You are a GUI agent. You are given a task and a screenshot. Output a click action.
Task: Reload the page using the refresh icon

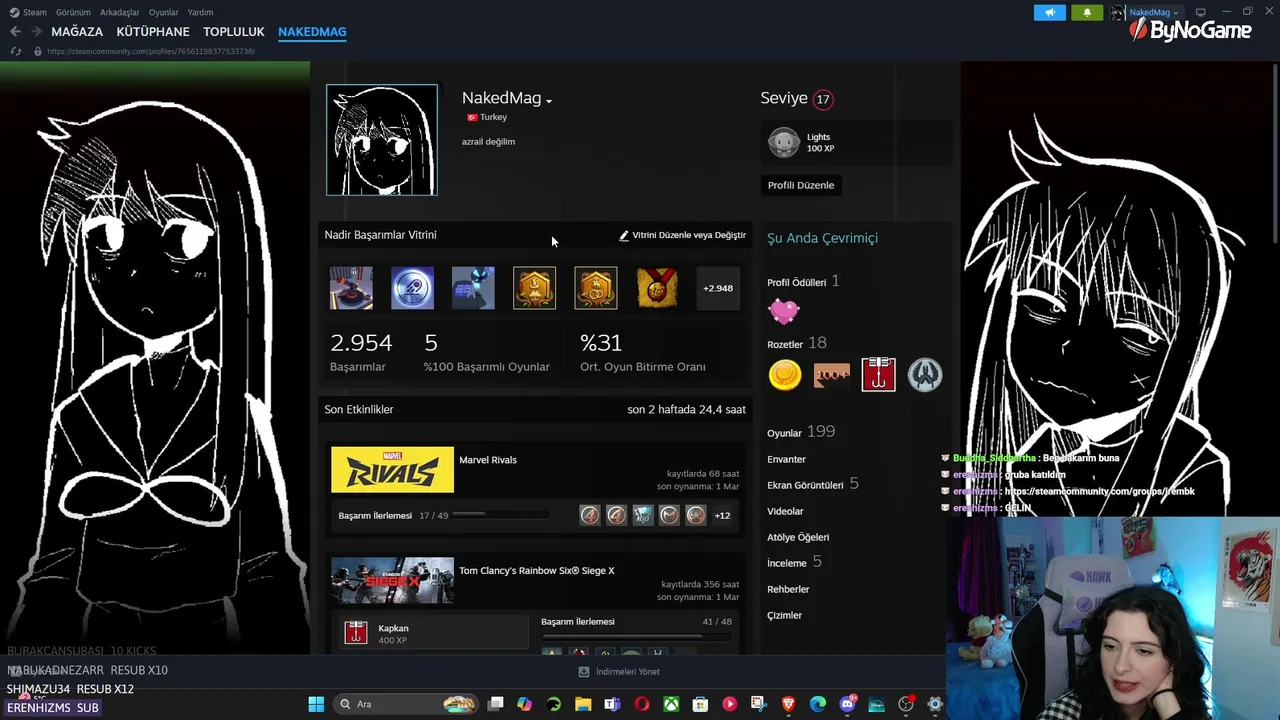pos(15,51)
